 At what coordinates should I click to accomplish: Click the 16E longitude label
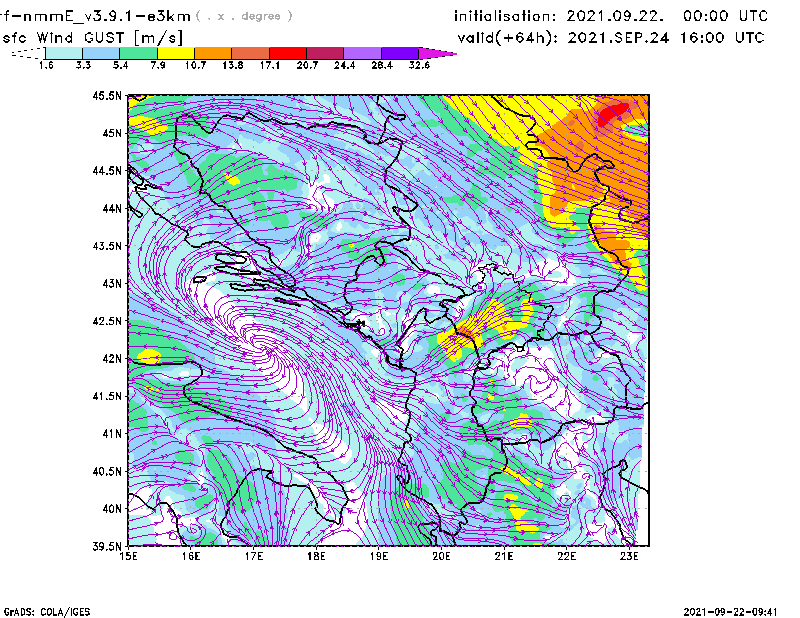coord(191,556)
